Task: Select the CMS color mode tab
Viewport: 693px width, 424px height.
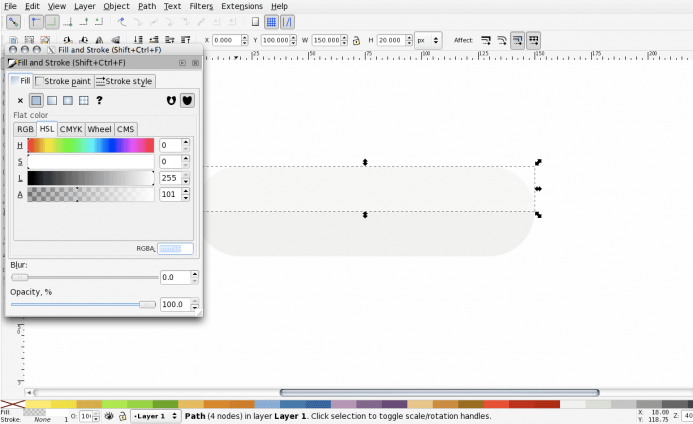Action: 126,129
